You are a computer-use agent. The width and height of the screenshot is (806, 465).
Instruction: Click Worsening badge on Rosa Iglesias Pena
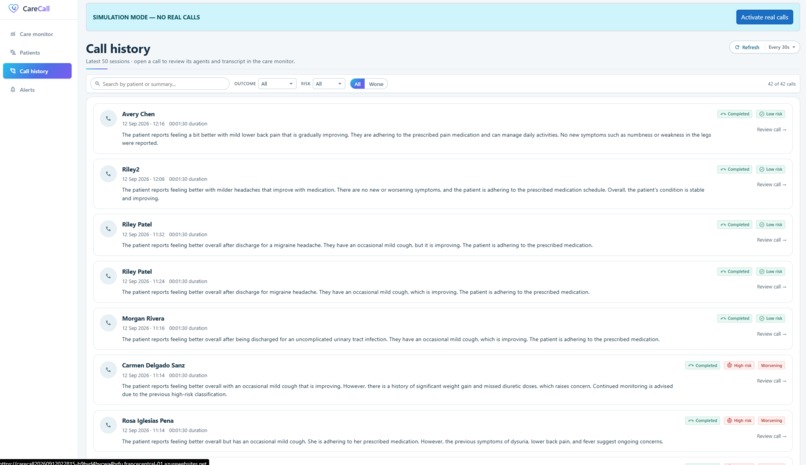point(771,420)
